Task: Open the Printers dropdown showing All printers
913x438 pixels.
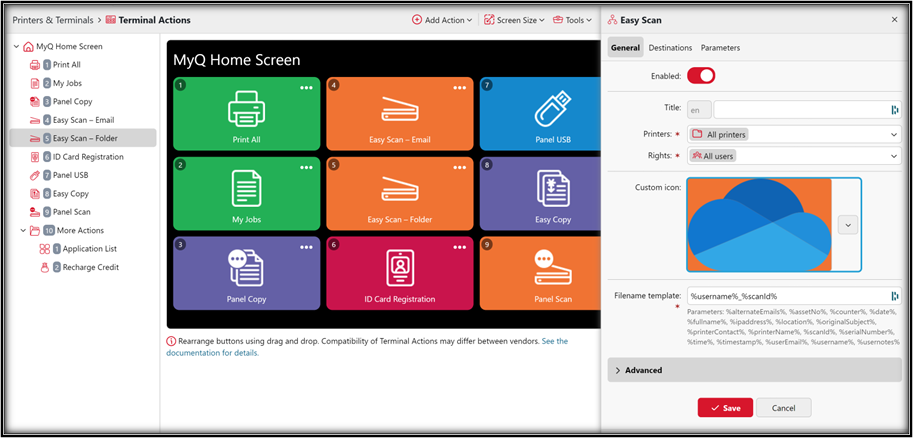Action: [794, 135]
